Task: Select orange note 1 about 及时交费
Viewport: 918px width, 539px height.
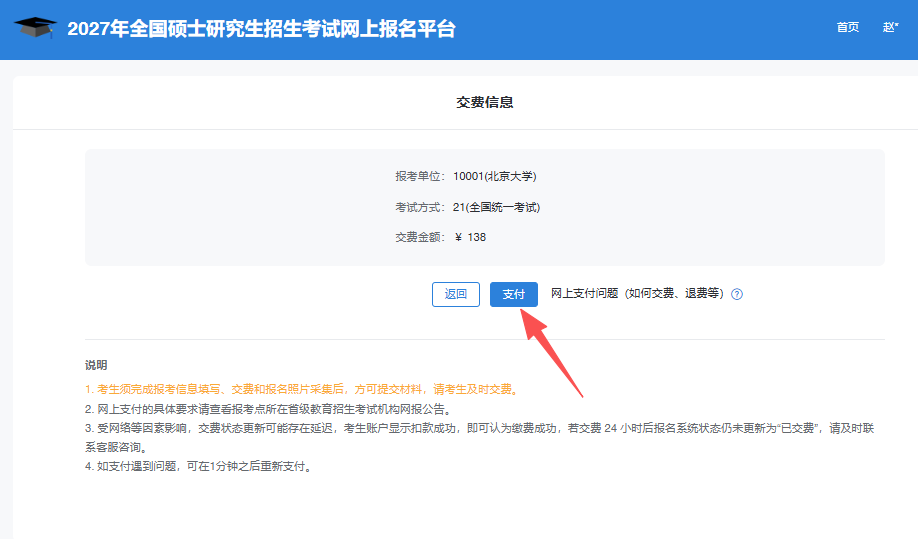Action: click(303, 389)
